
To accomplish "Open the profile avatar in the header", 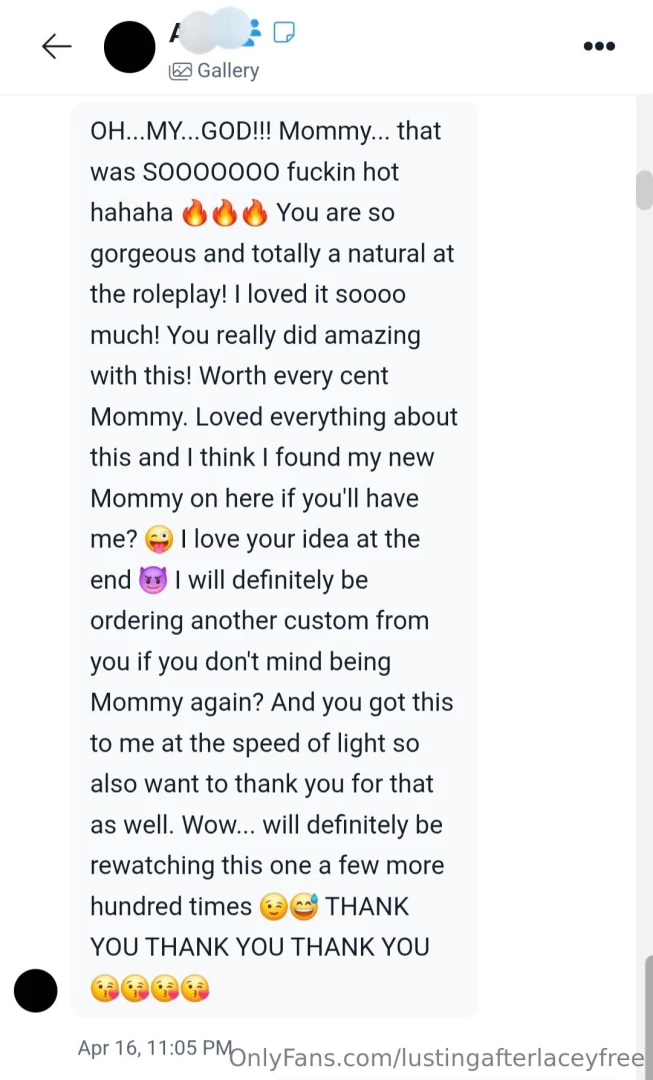I will (130, 47).
